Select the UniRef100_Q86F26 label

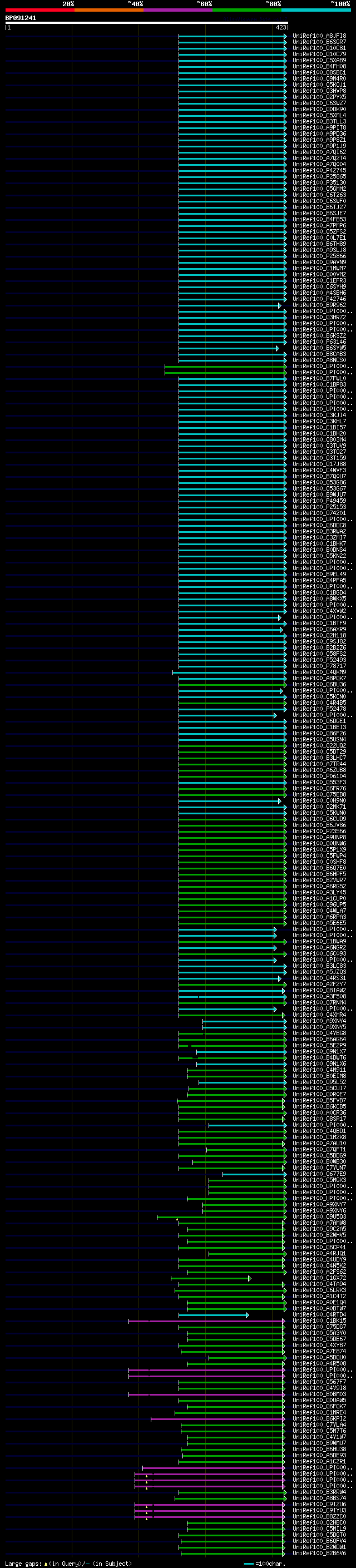click(319, 734)
